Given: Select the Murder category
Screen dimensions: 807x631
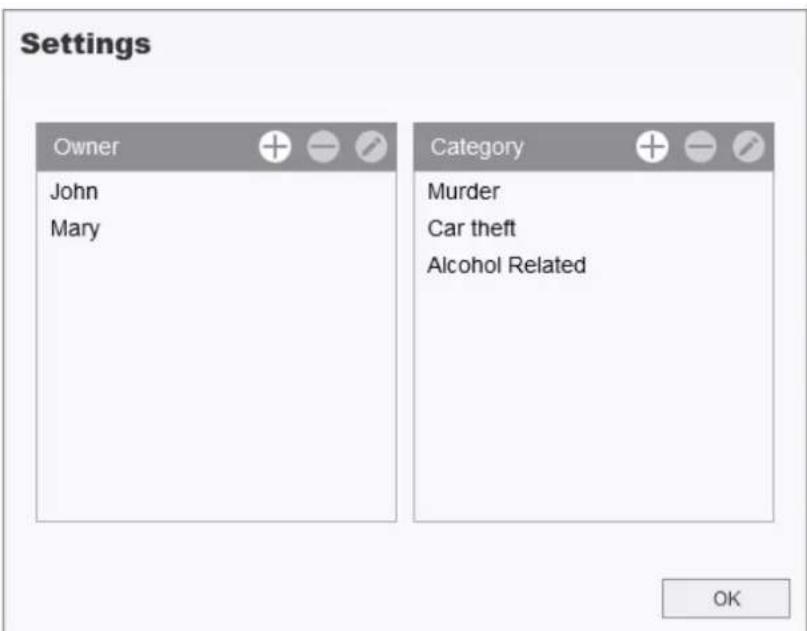Looking at the screenshot, I should 463,192.
